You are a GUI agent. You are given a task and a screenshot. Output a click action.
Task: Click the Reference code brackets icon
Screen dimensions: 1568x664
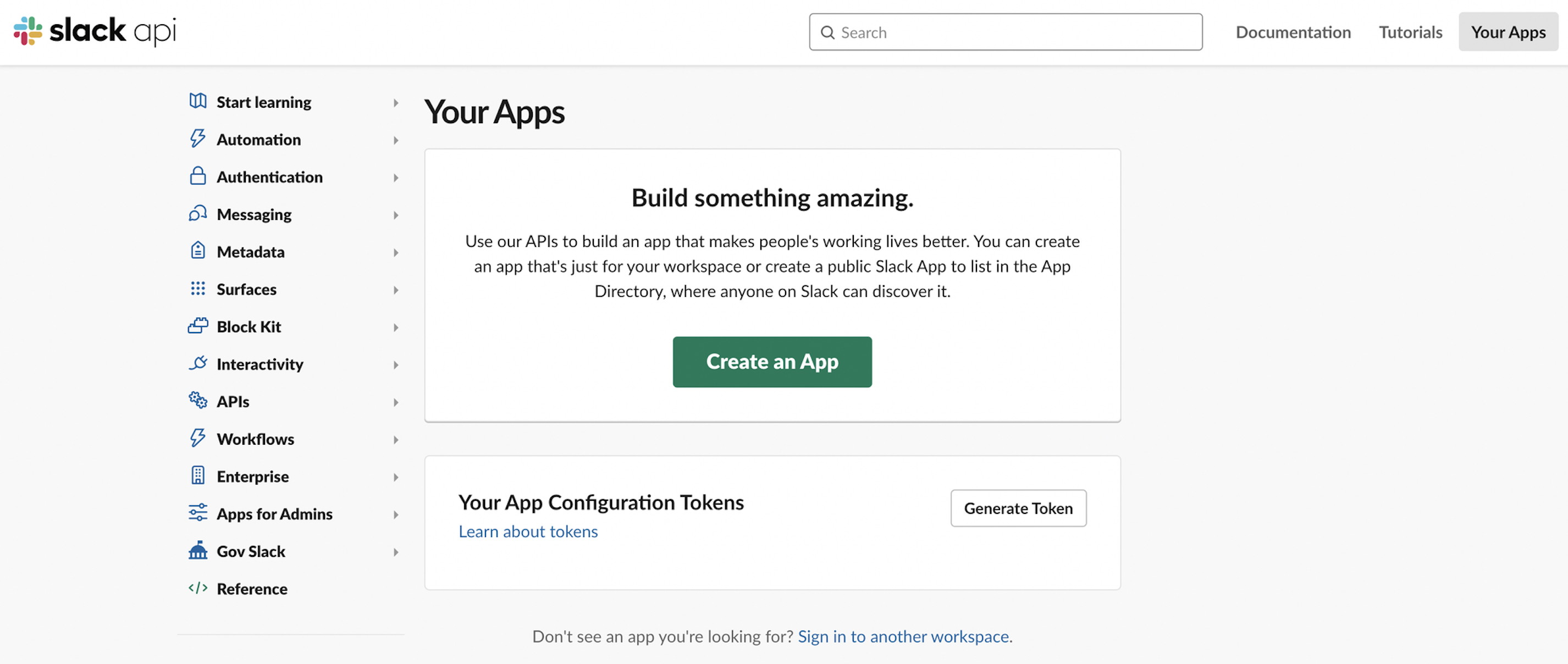[198, 588]
